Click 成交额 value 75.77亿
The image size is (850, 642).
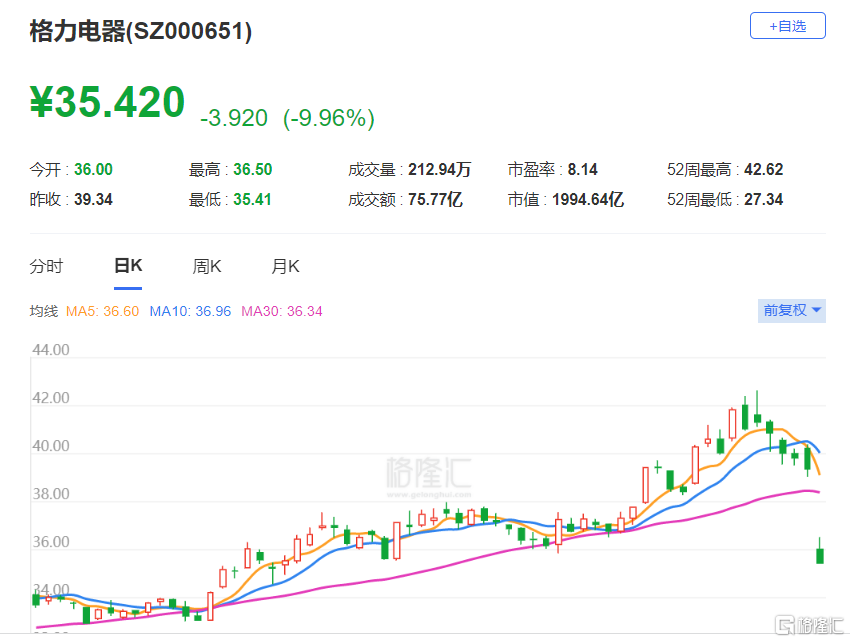click(435, 199)
